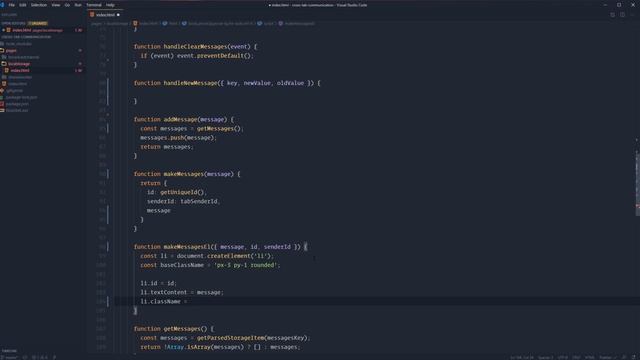This screenshot has height=360, width=640.
Task: Expand the broadcastchannel folder
Action: point(23,57)
